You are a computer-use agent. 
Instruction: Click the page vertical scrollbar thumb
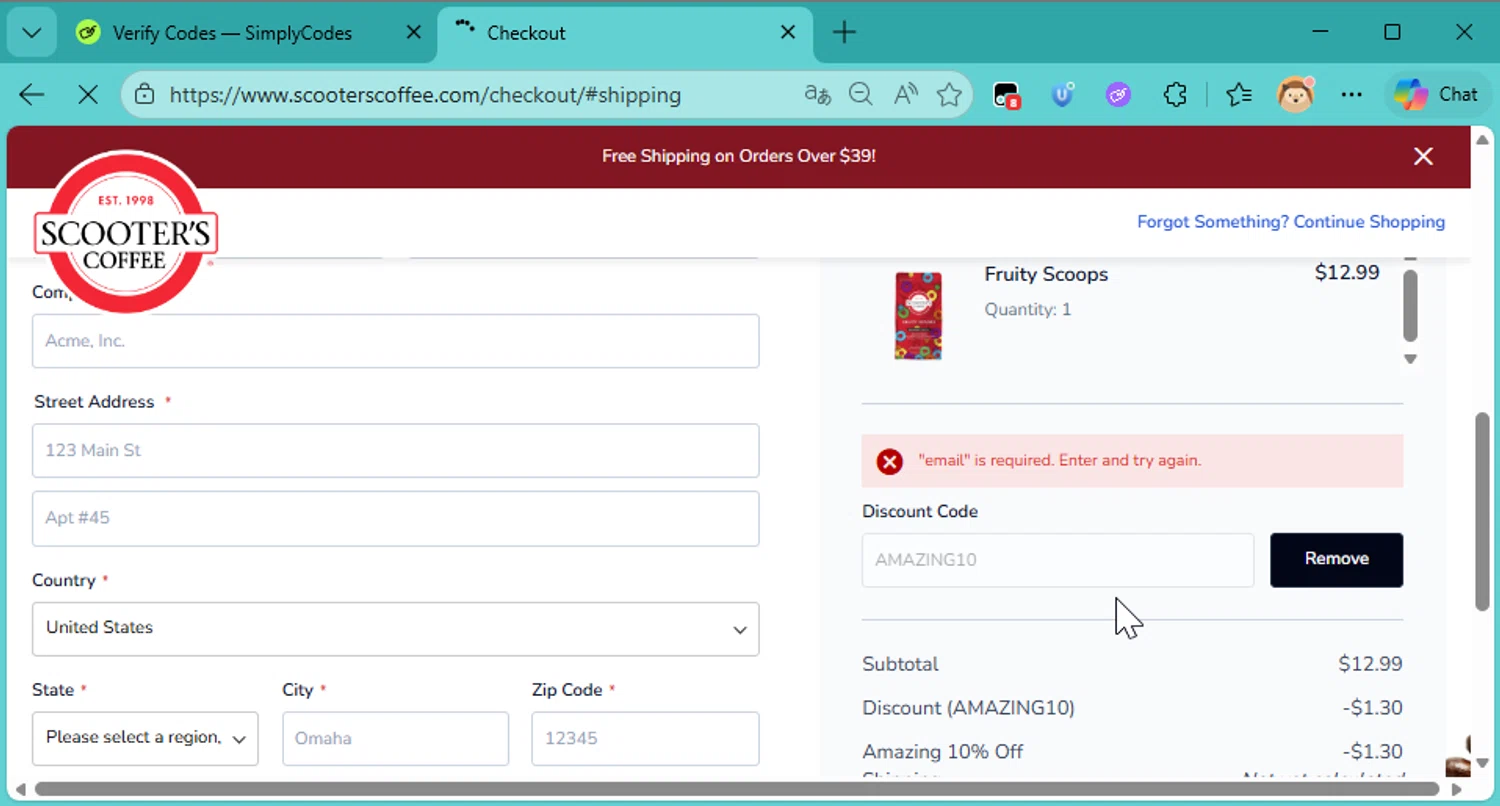click(x=1482, y=511)
